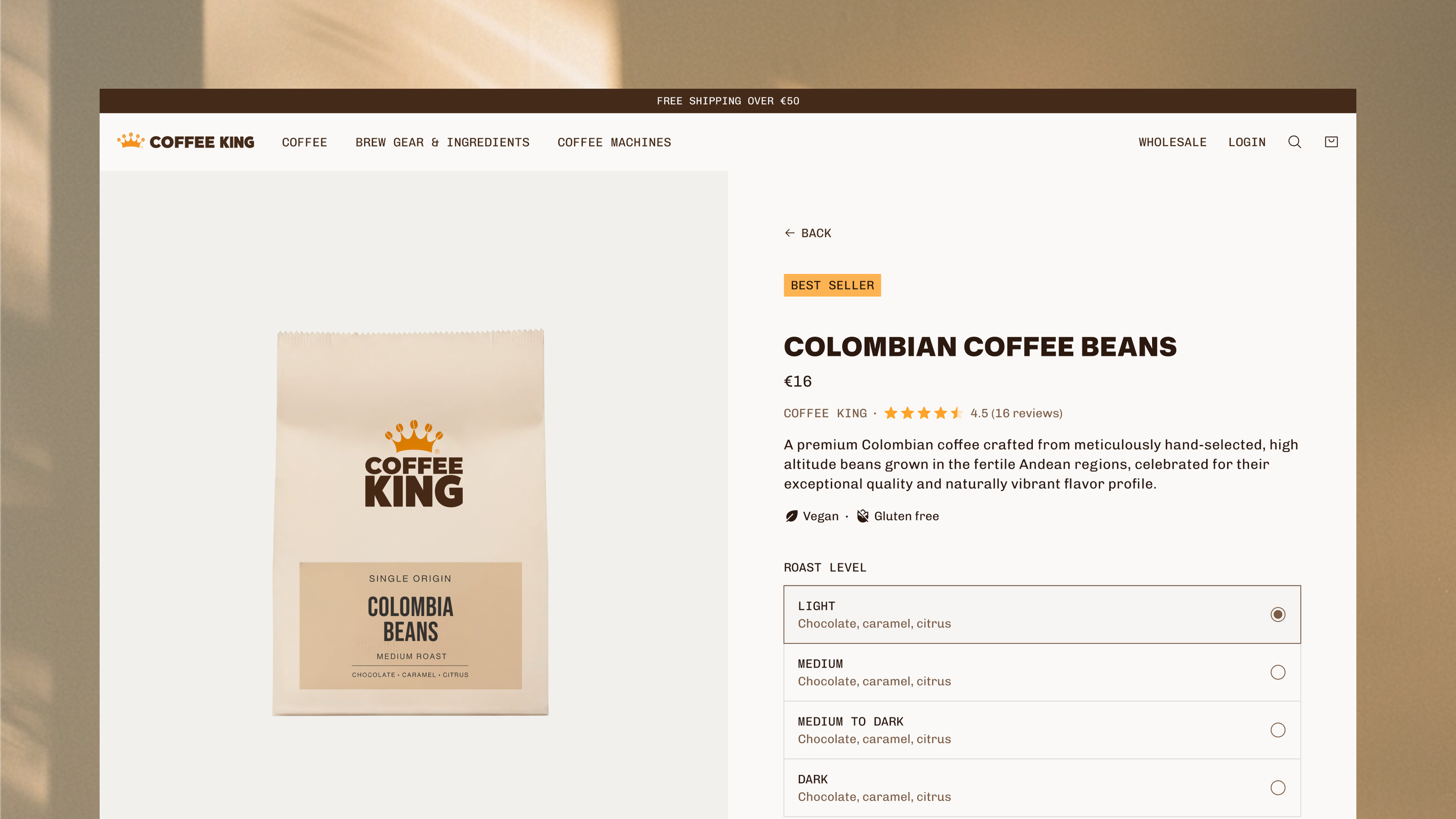Click the Coffee King brand link
The image size is (1456, 819).
[825, 413]
